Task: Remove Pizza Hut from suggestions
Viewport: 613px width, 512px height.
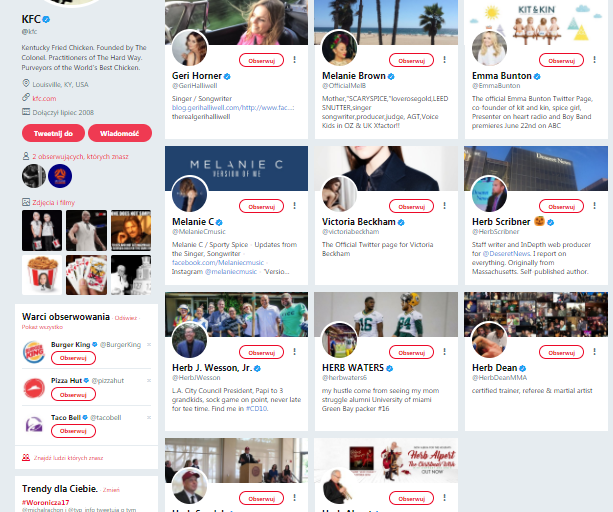Action: 149,380
